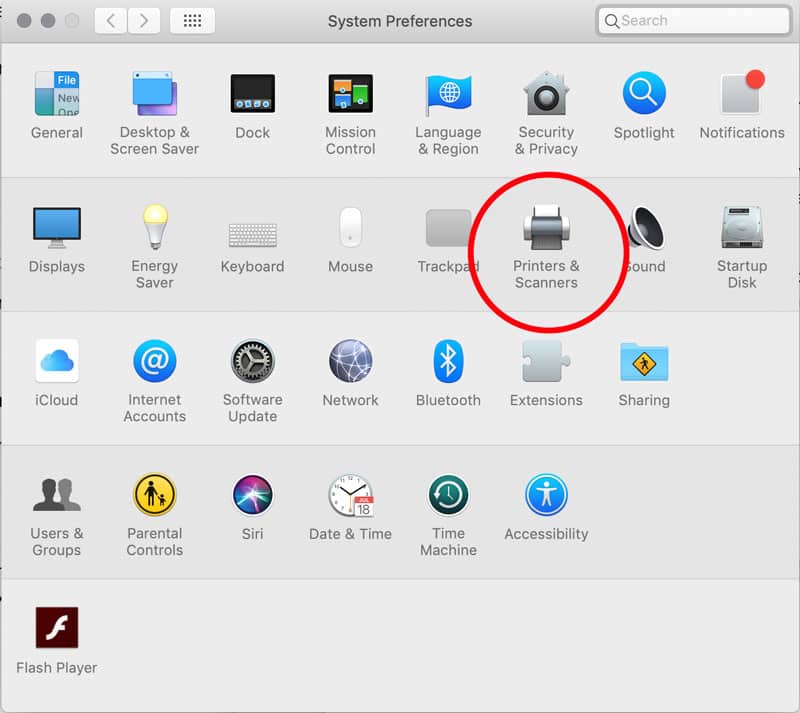
Task: Open Displays settings
Action: pos(57,228)
